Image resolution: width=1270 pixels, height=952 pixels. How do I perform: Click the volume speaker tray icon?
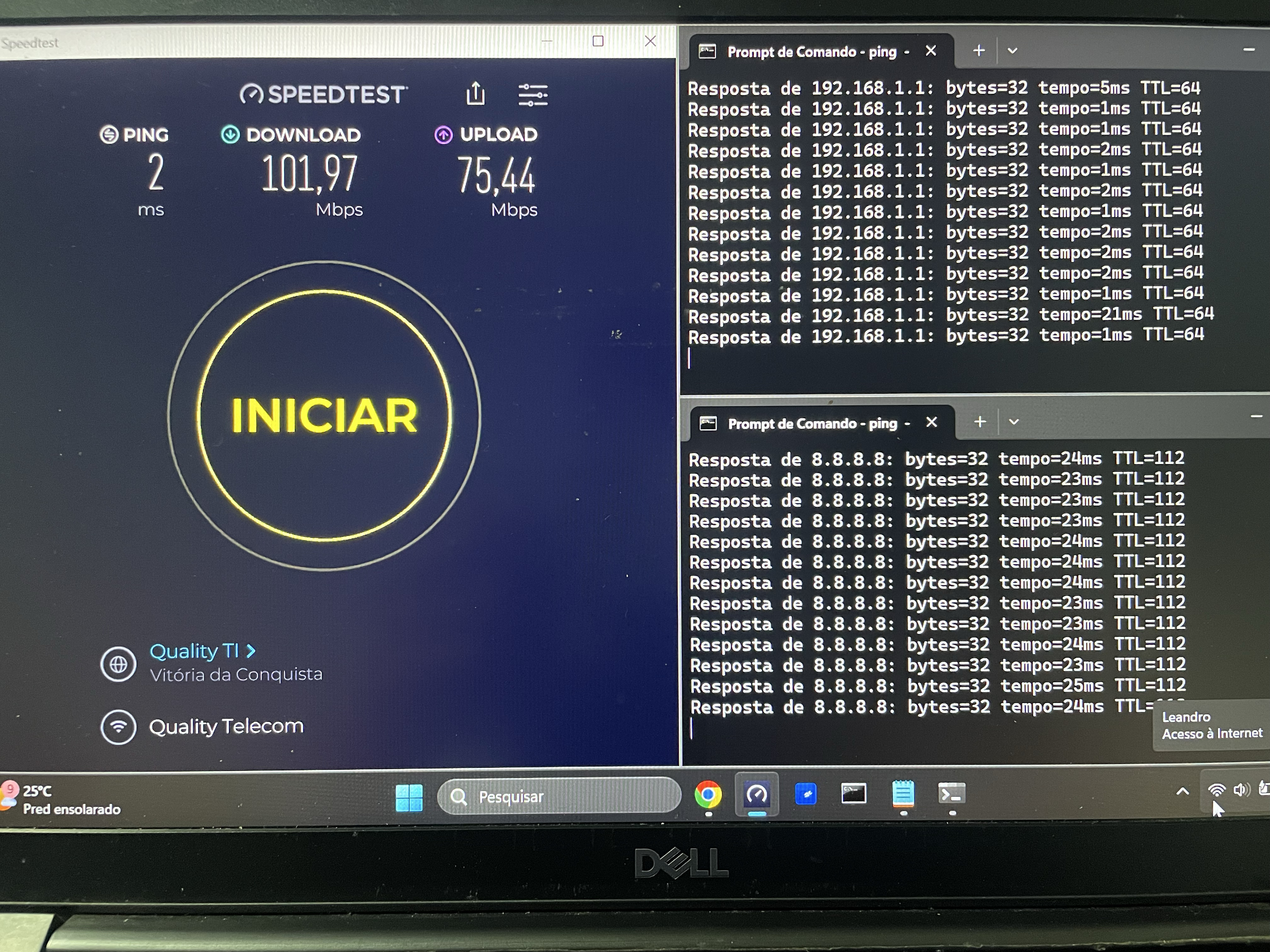click(x=1241, y=790)
